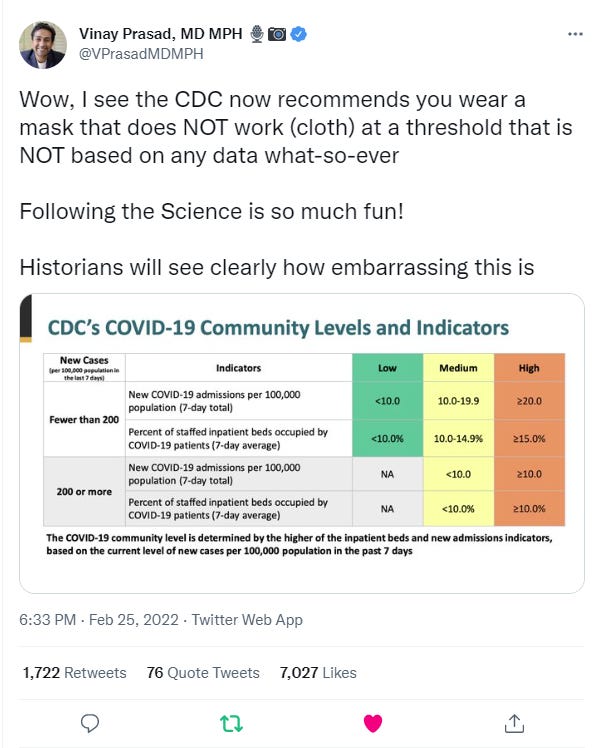The width and height of the screenshot is (600, 748).
Task: Click the microphone emoji next to name
Action: (x=257, y=34)
